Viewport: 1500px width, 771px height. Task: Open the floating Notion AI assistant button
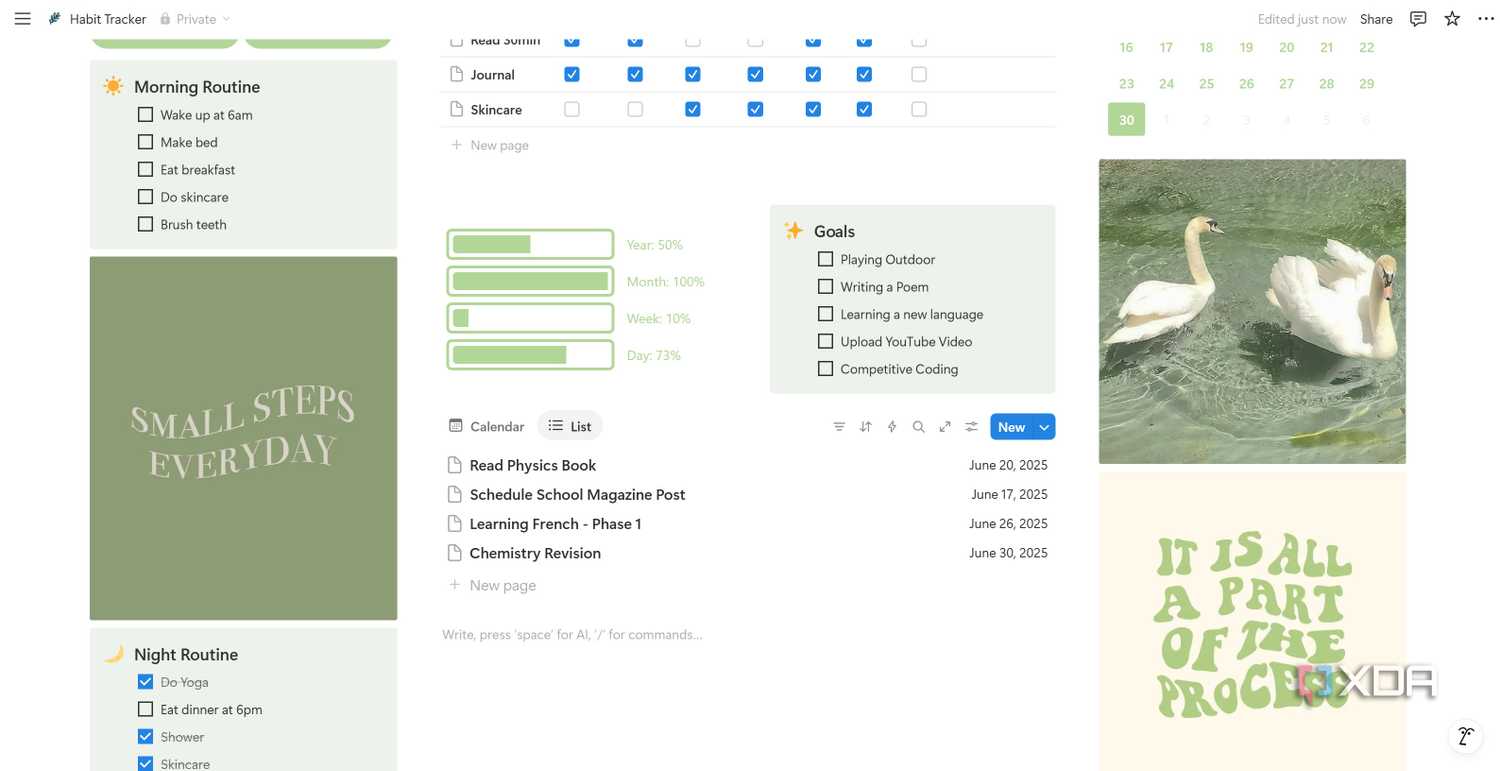(x=1465, y=736)
